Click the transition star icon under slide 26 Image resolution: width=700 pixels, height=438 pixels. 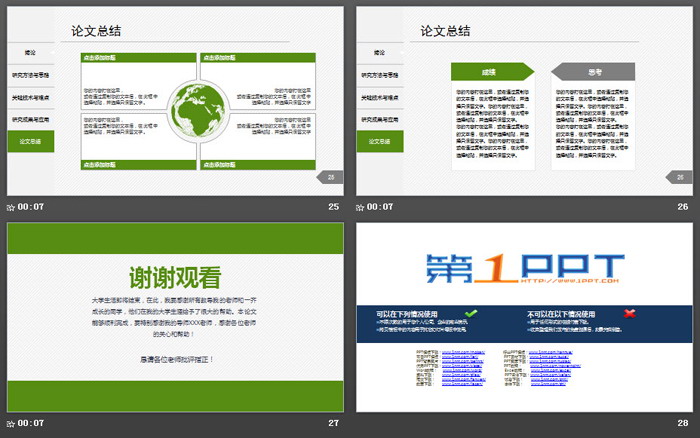pos(360,207)
